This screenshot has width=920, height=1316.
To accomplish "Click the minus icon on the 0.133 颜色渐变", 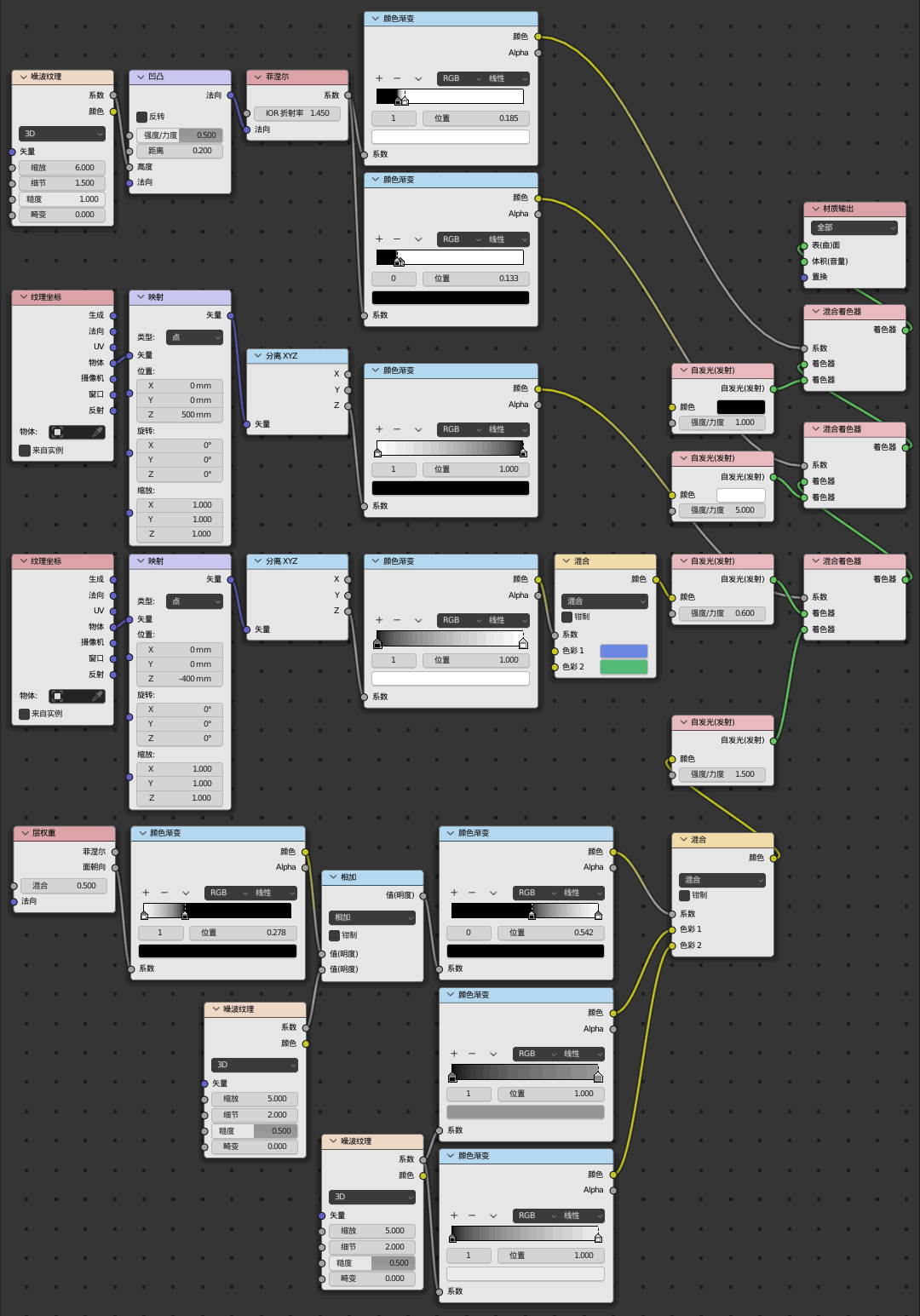I will pos(397,239).
